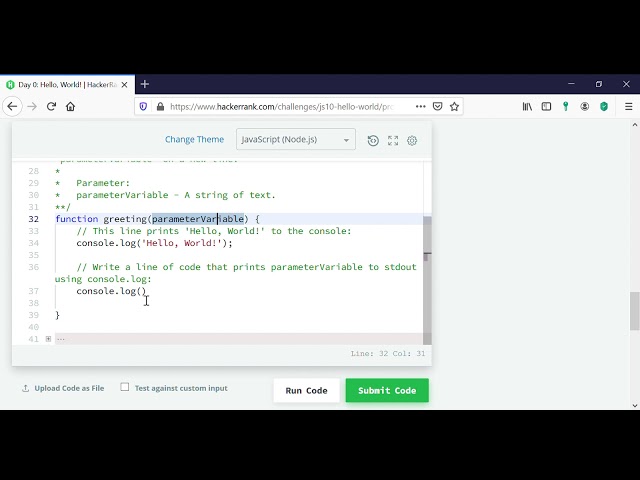Toggle the sidebar view icon
Screen dimensions: 640x480
546,107
